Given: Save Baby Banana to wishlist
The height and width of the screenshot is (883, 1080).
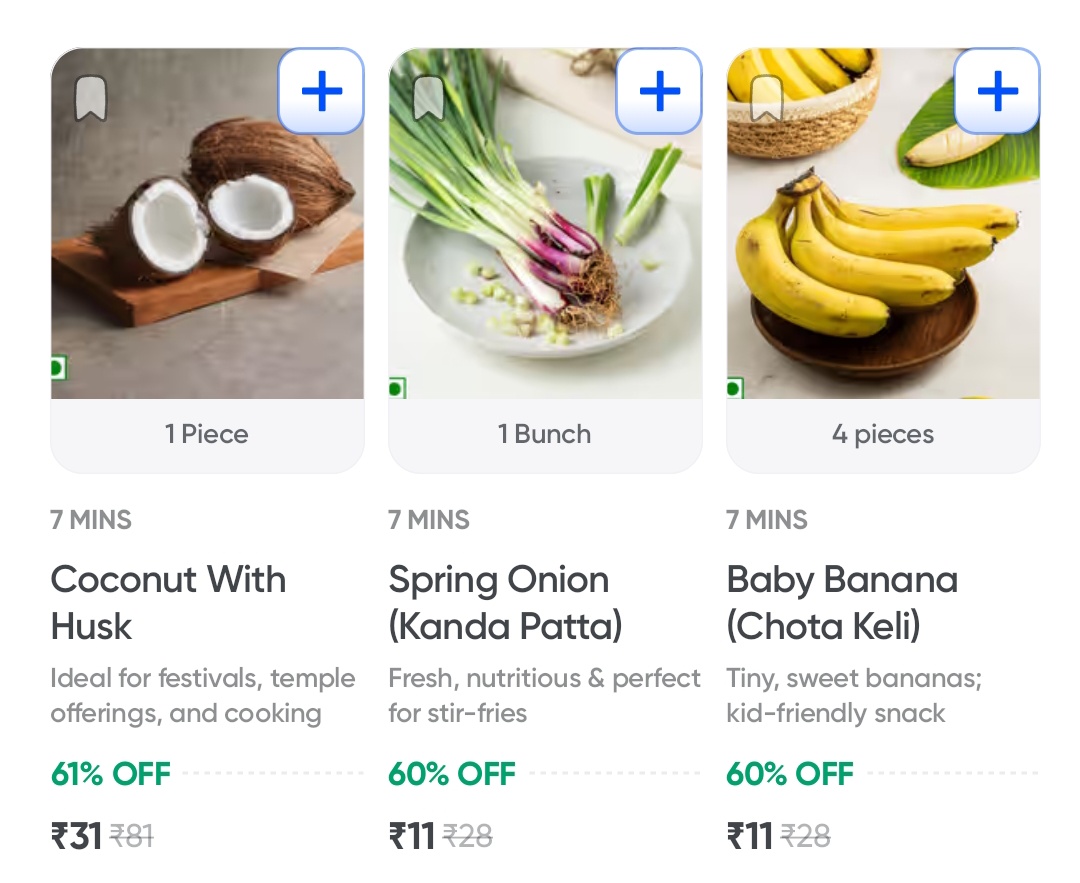Looking at the screenshot, I should click(767, 98).
